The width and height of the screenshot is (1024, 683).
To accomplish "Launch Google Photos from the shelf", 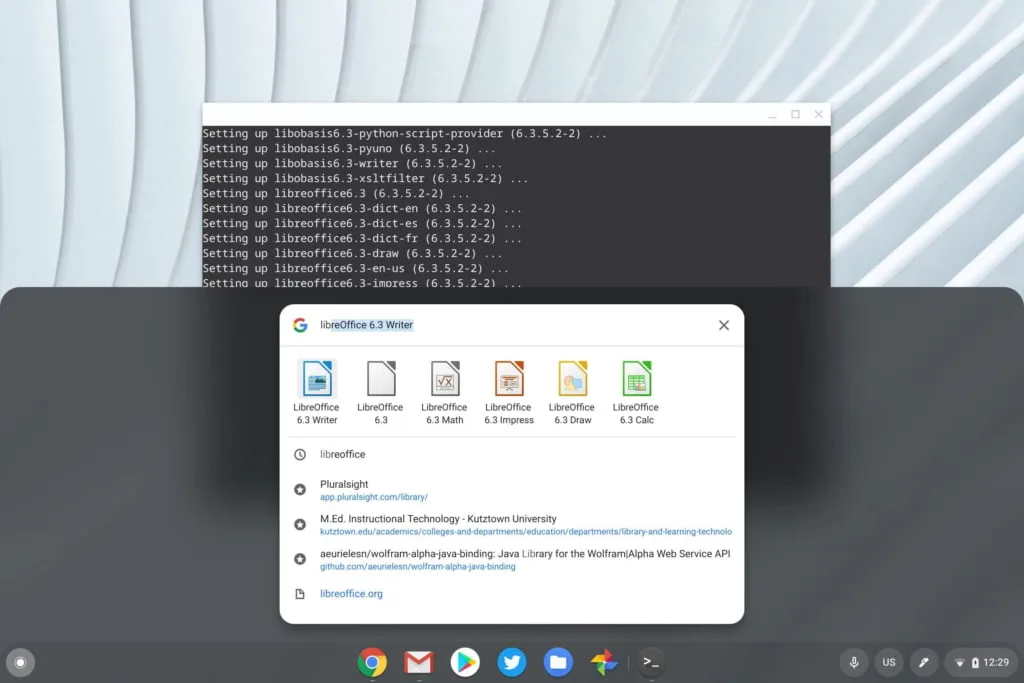I will click(604, 662).
